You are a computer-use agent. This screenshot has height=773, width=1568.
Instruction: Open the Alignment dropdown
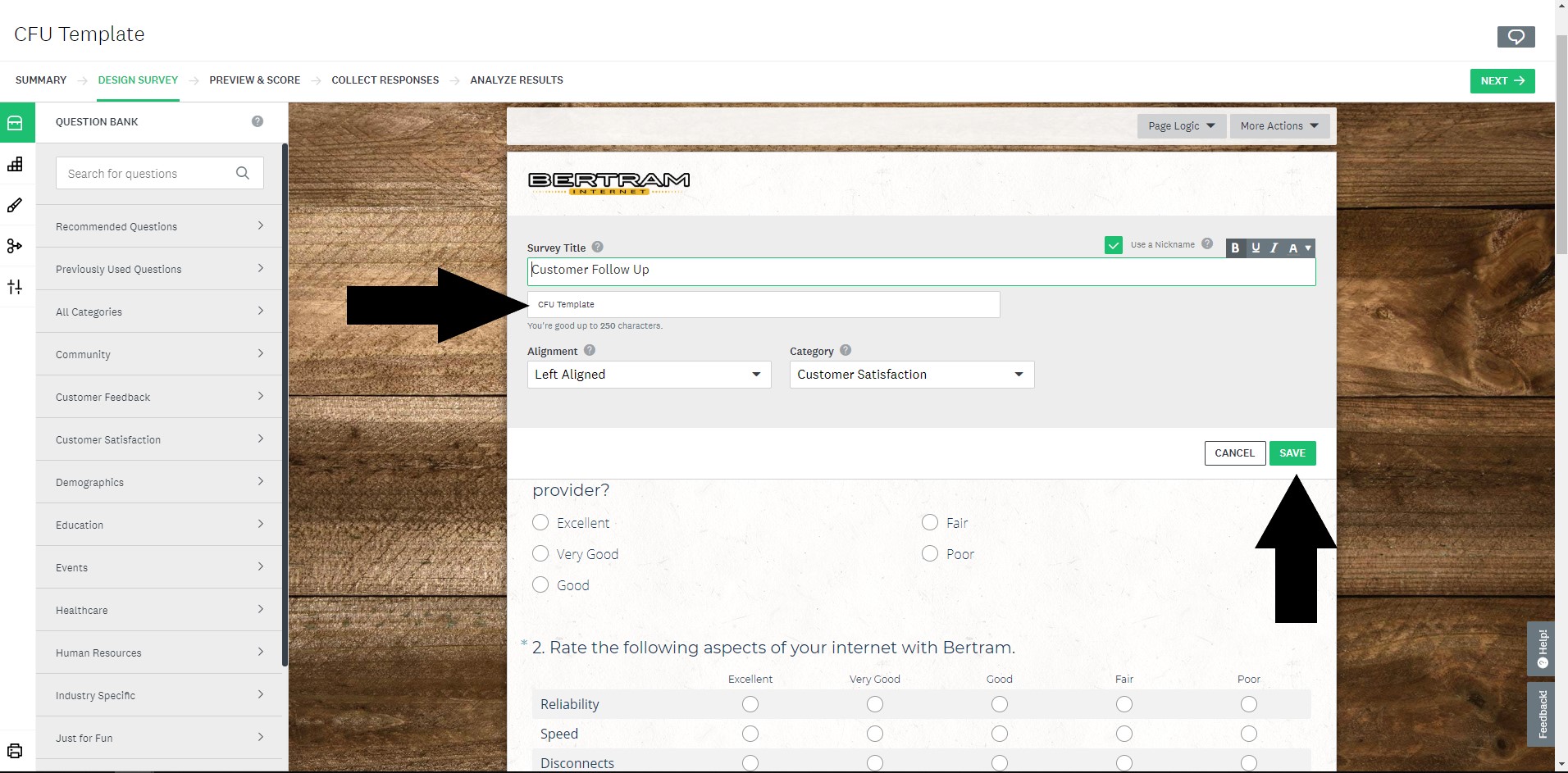click(x=649, y=375)
